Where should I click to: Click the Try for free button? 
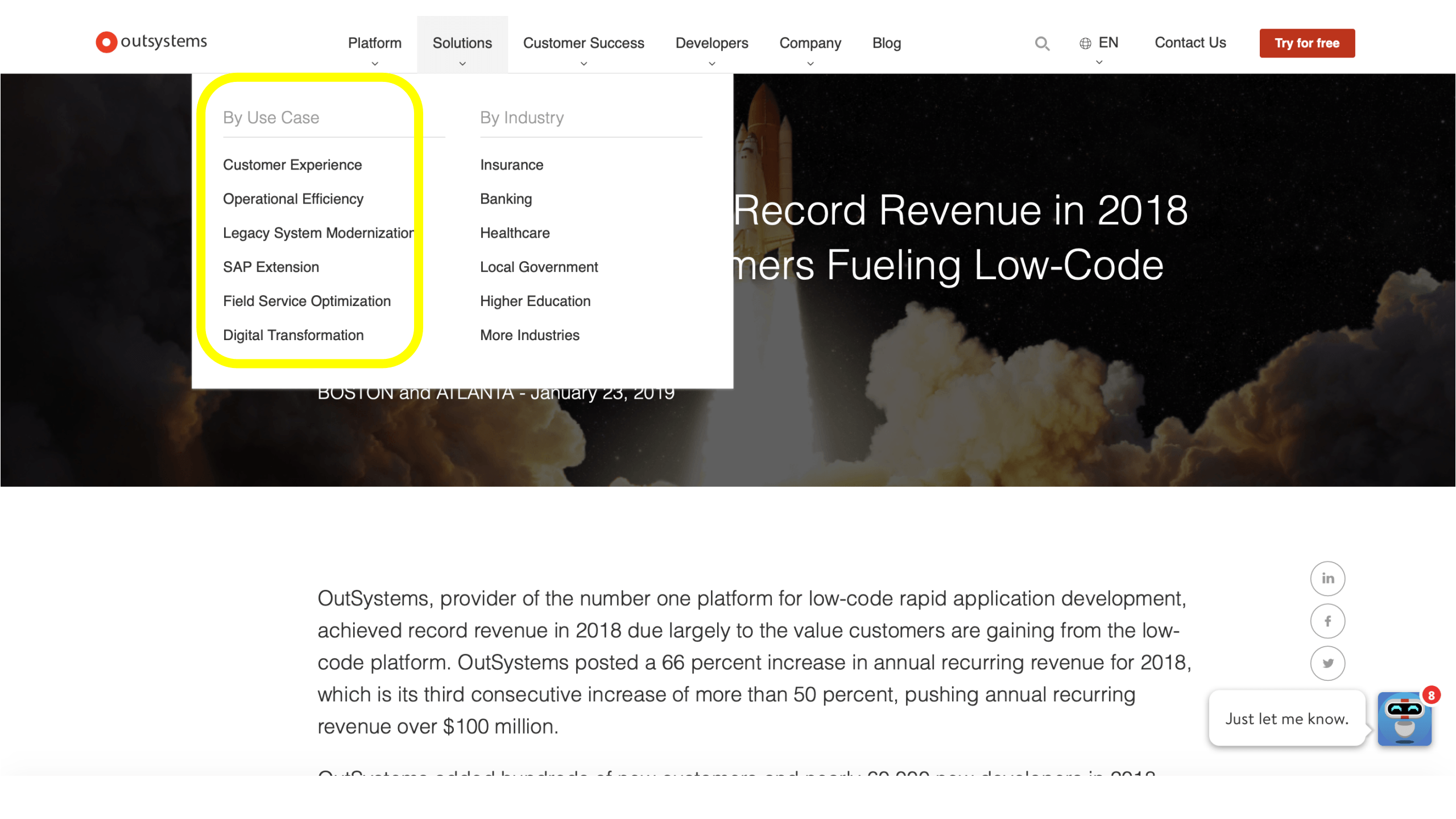[x=1306, y=43]
